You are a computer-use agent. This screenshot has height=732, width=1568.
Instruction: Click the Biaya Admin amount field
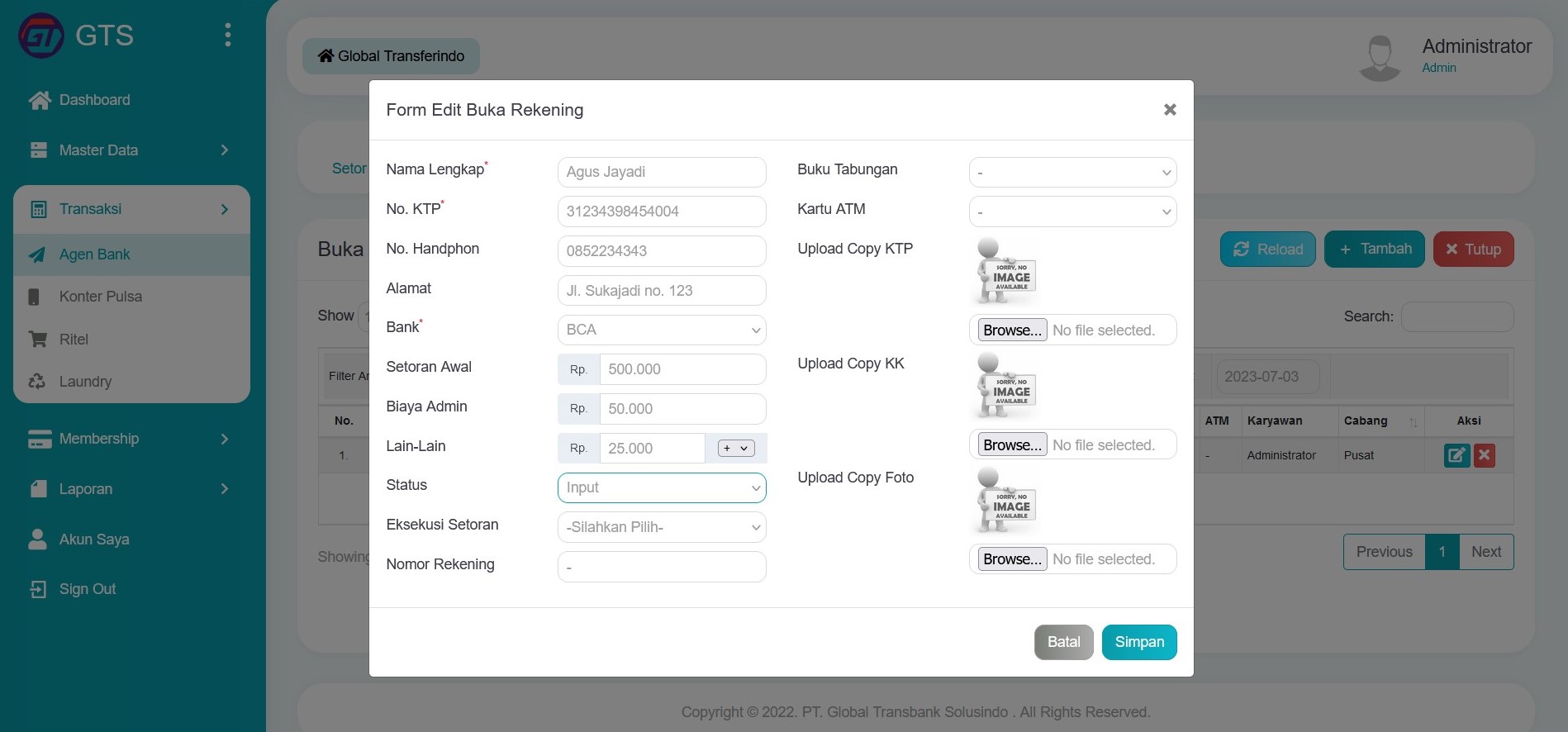pyautogui.click(x=682, y=409)
